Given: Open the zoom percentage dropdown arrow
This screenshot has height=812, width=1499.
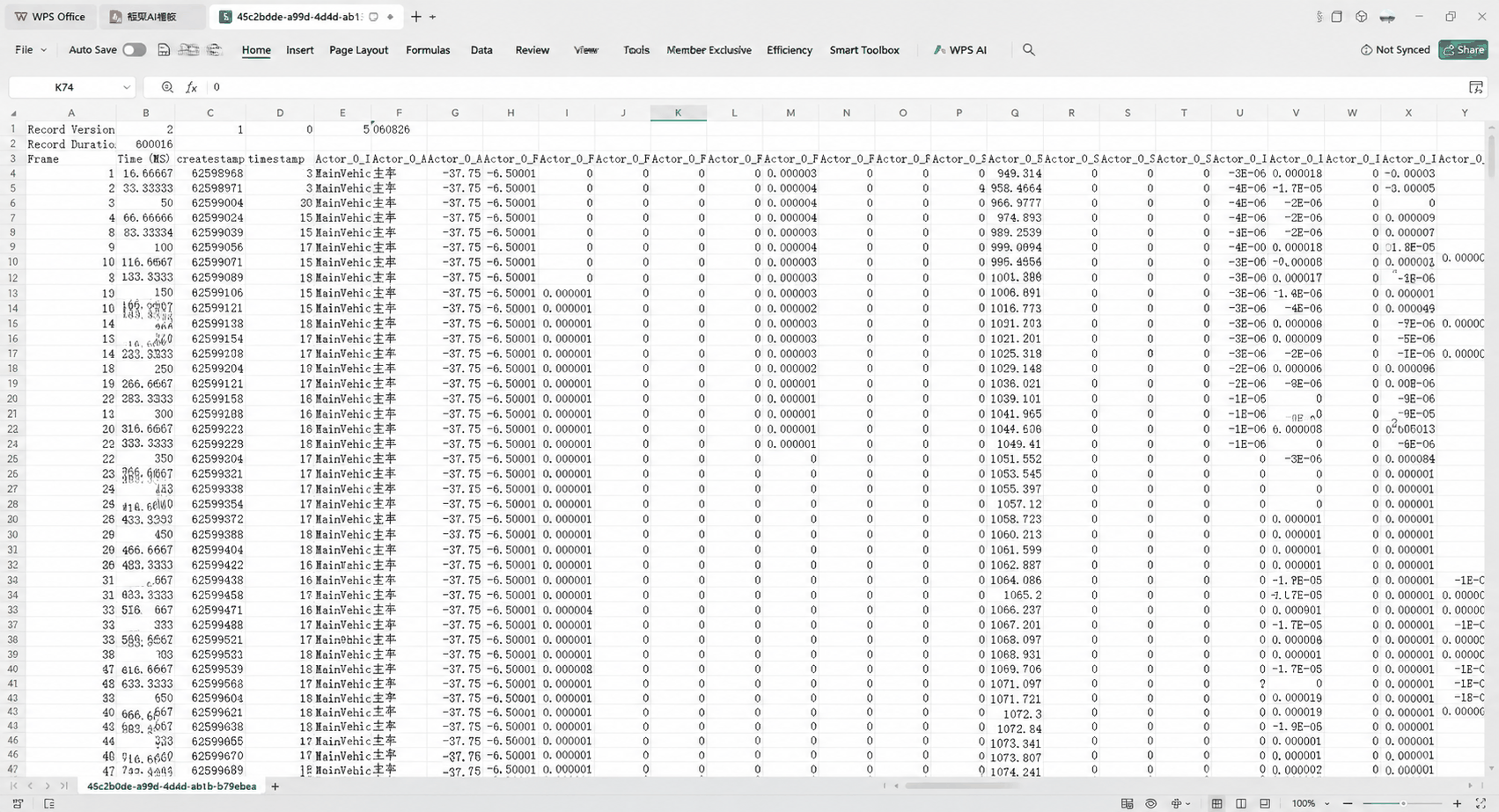Looking at the screenshot, I should [1326, 803].
